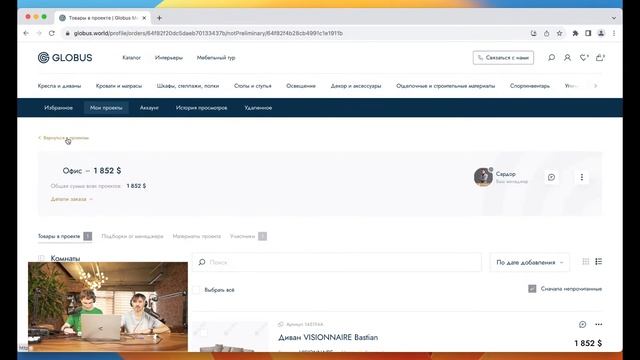Toggle the checkbox next to Комнаты

(x=41, y=258)
